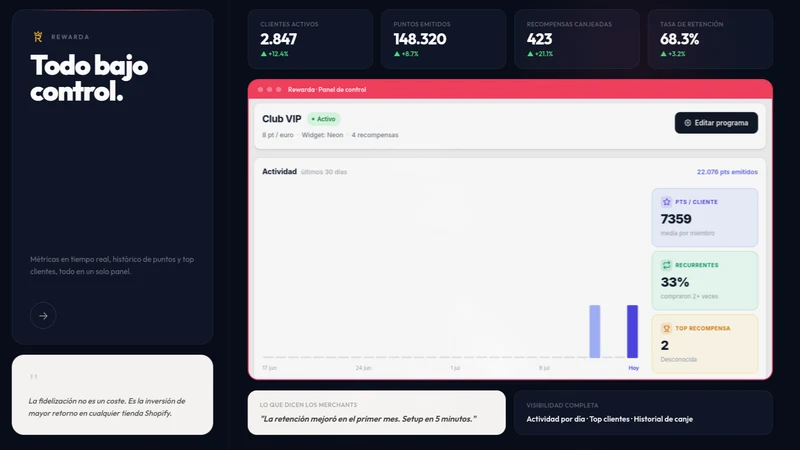Click the quotation mark icon in quote card
This screenshot has height=450, width=800.
(34, 377)
